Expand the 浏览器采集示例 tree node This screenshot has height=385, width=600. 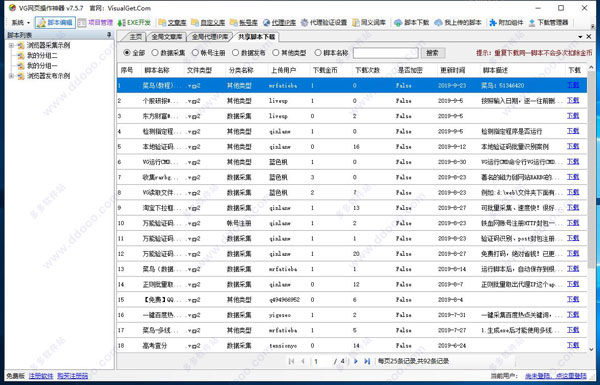(11, 45)
